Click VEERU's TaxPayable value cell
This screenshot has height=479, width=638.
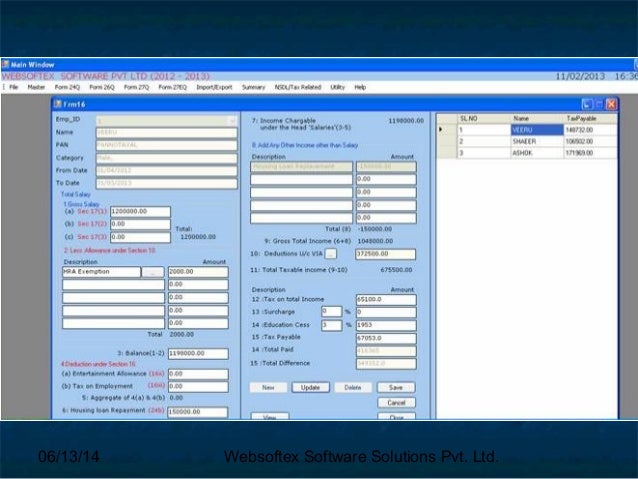coord(590,130)
